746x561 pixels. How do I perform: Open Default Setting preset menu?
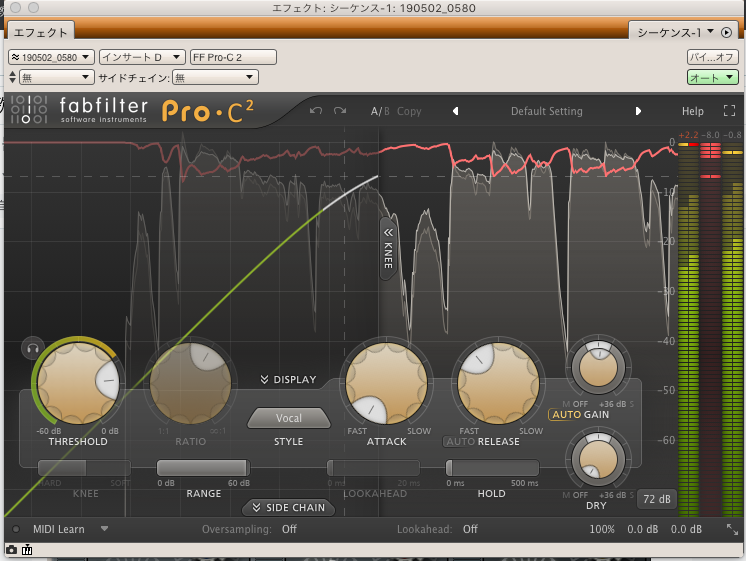[x=546, y=111]
